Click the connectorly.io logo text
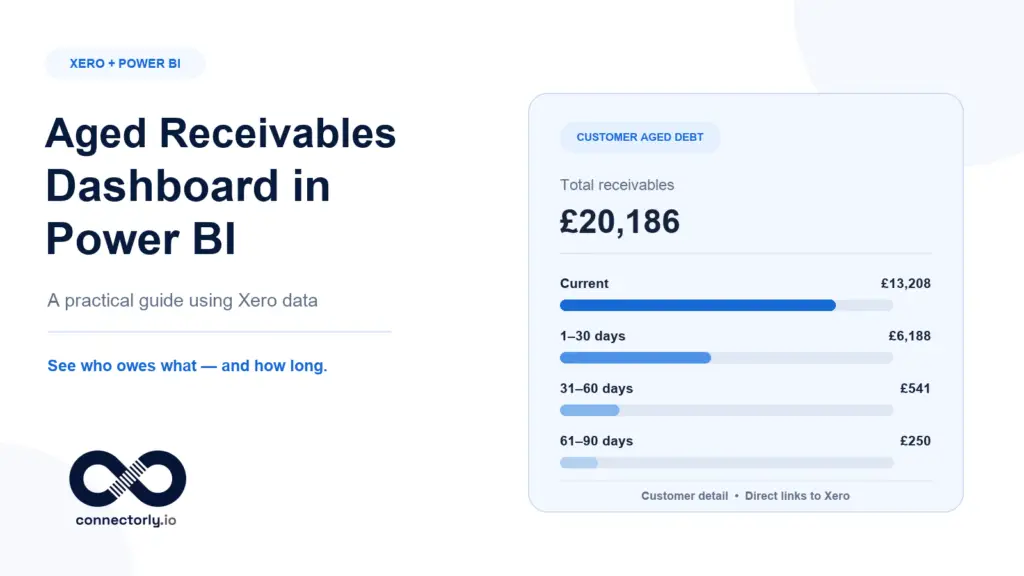Screen dimensions: 1024x576 tap(126, 520)
